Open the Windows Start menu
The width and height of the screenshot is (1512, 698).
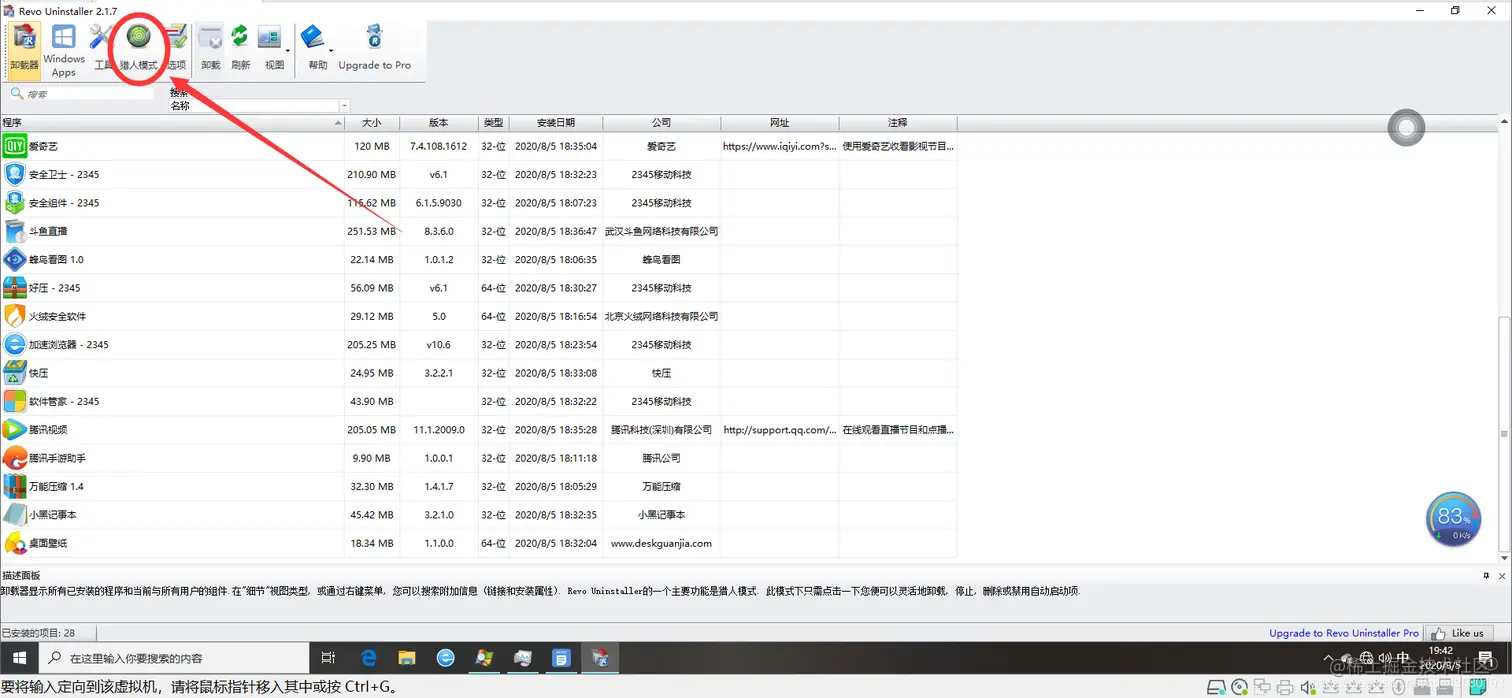(x=19, y=657)
